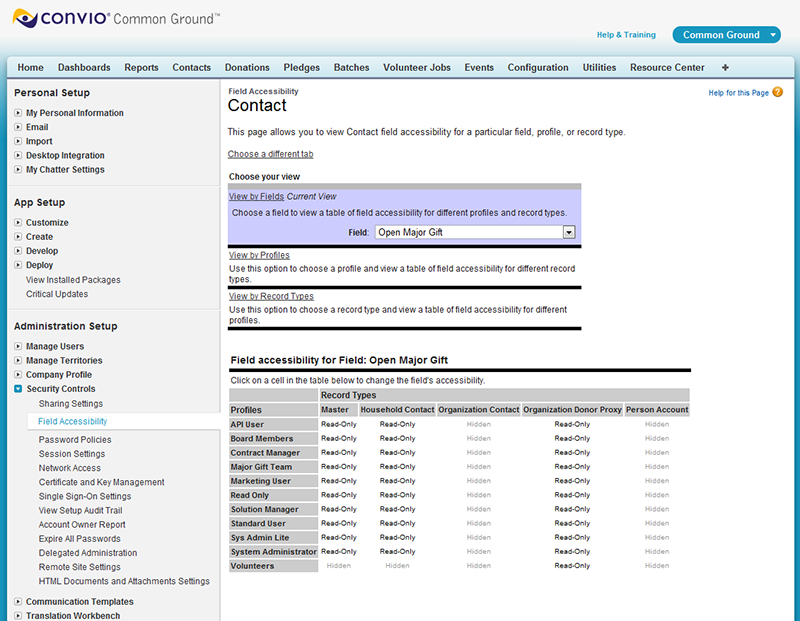Click API User Master Read-Only cell

(x=338, y=425)
